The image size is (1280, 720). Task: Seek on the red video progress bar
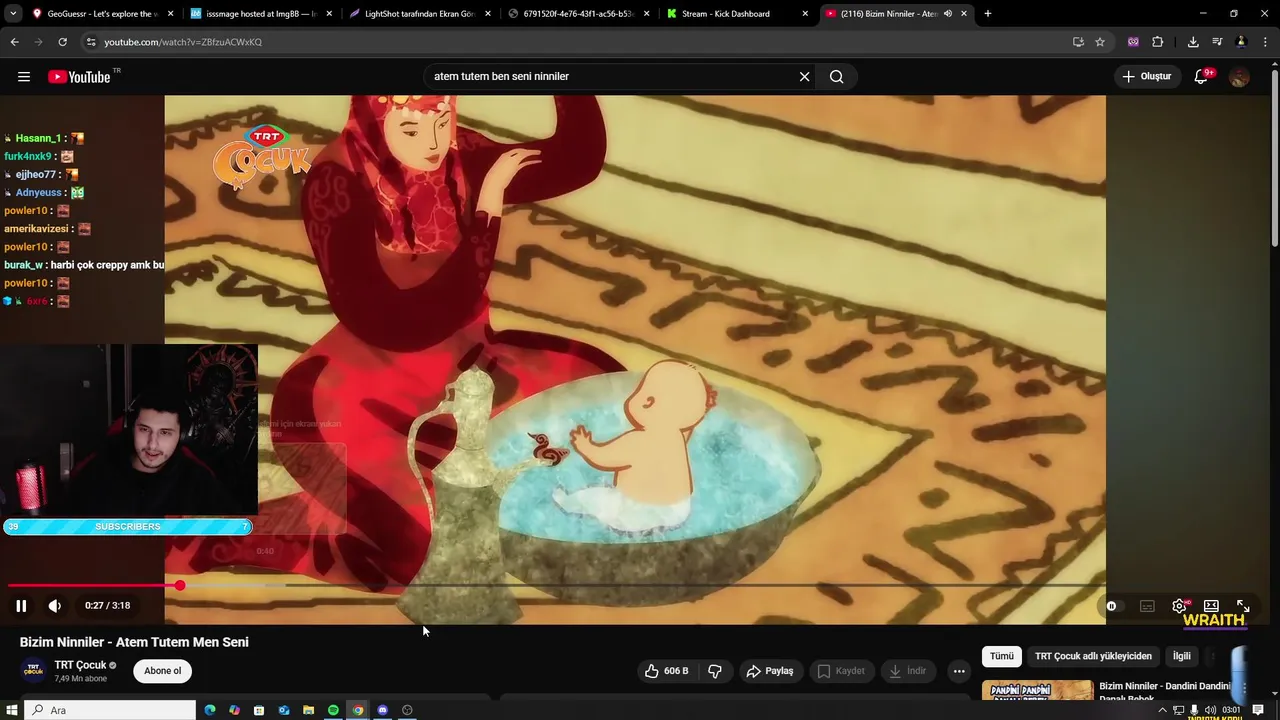click(557, 585)
